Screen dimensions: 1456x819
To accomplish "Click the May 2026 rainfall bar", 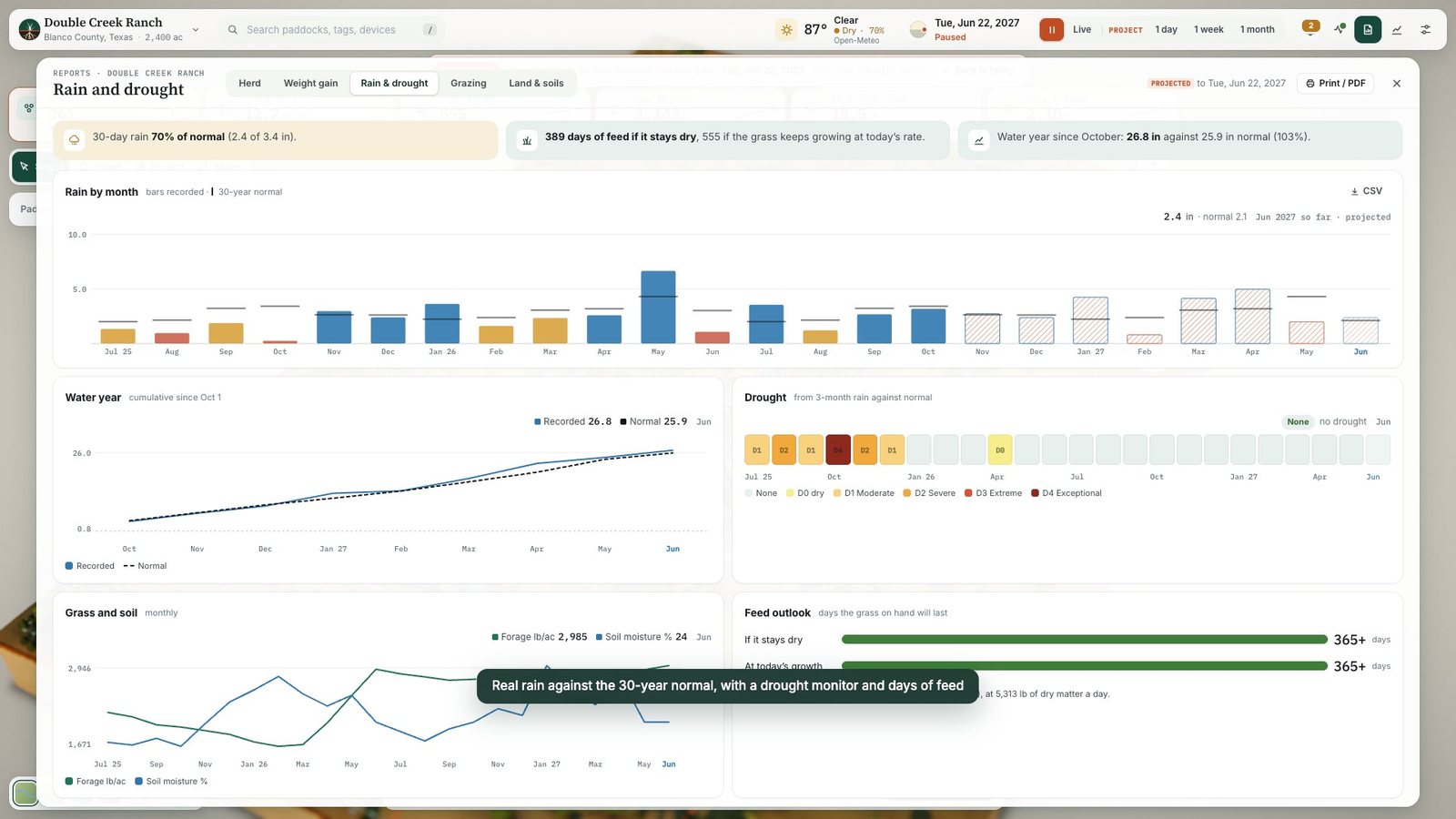I will coord(658,307).
